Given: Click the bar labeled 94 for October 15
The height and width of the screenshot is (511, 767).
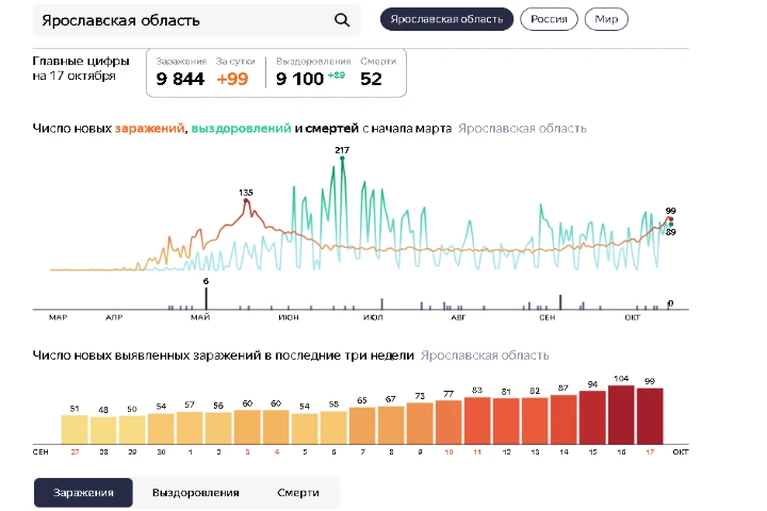Looking at the screenshot, I should tap(592, 417).
